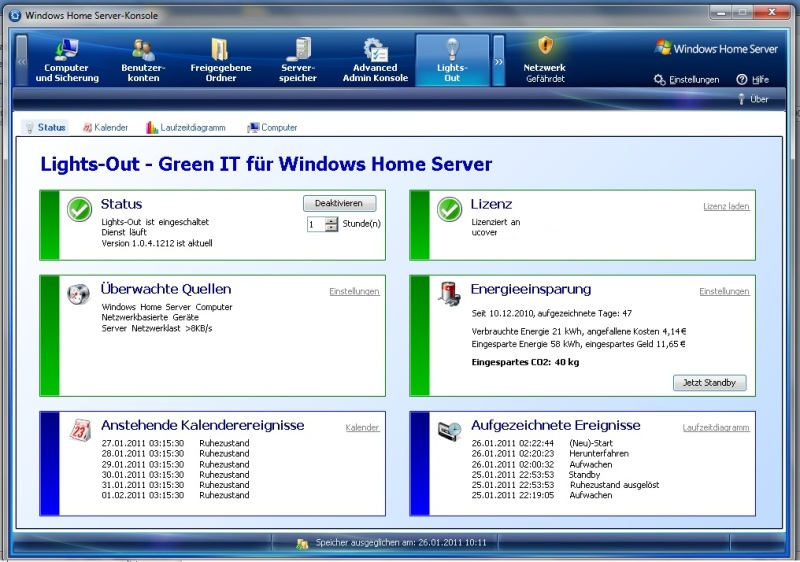Click Speicher ausgeglichen status bar text

(x=401, y=543)
